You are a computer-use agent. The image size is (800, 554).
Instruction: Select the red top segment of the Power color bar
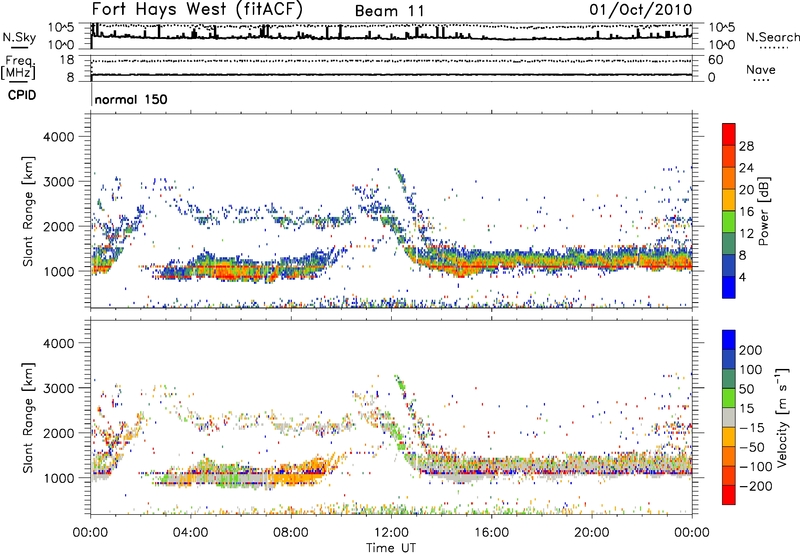[x=729, y=134]
